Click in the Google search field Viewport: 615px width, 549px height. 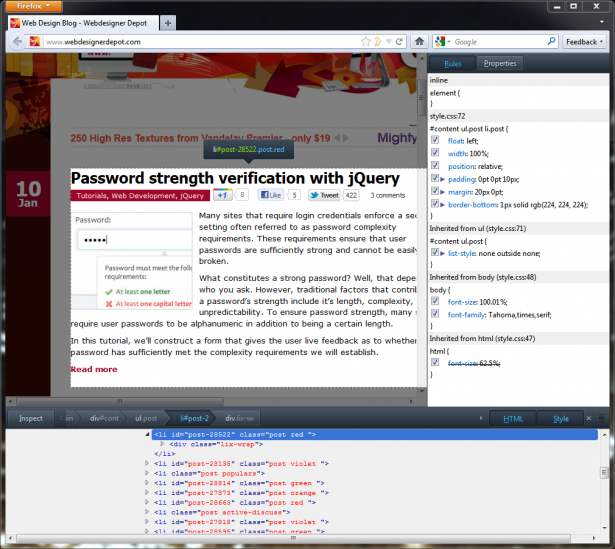pyautogui.click(x=499, y=42)
